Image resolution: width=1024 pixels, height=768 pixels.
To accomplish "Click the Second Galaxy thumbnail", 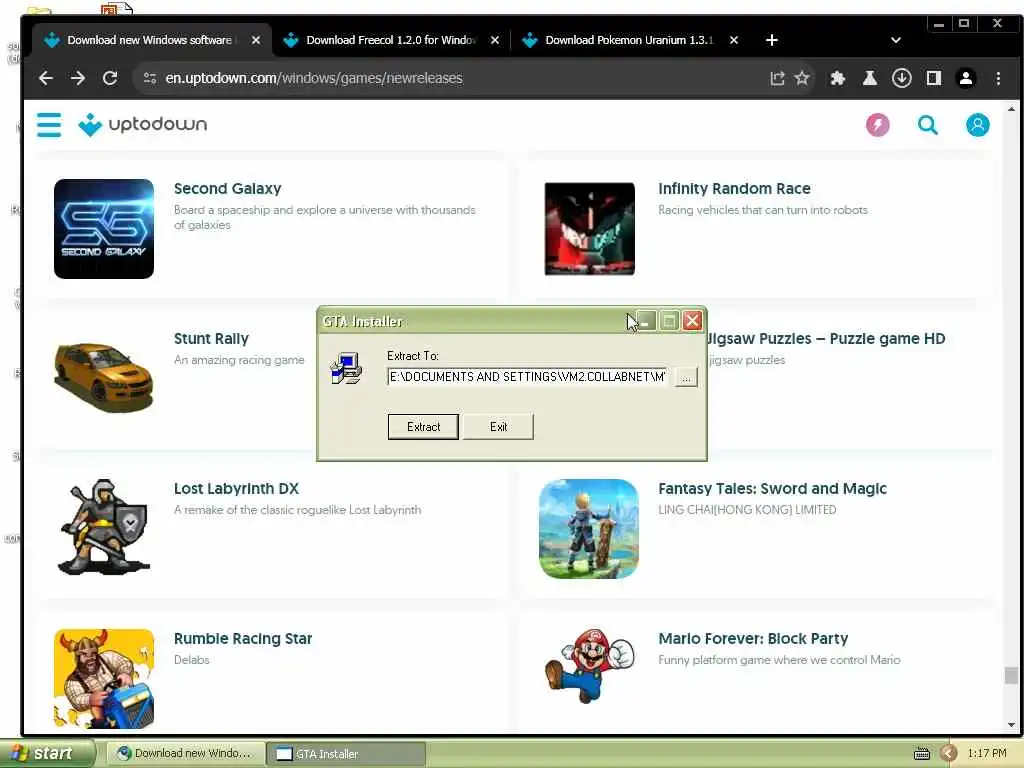I will coord(104,229).
